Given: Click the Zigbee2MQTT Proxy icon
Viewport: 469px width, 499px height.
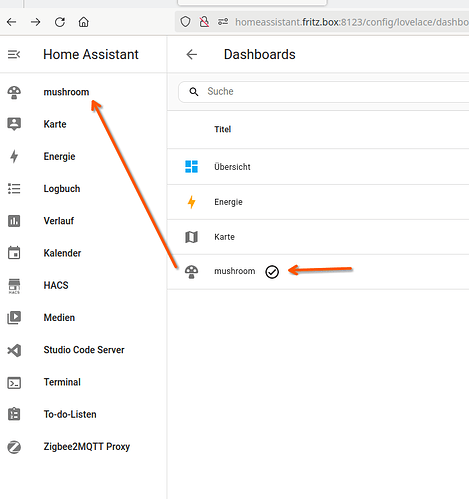Looking at the screenshot, I should [14, 447].
